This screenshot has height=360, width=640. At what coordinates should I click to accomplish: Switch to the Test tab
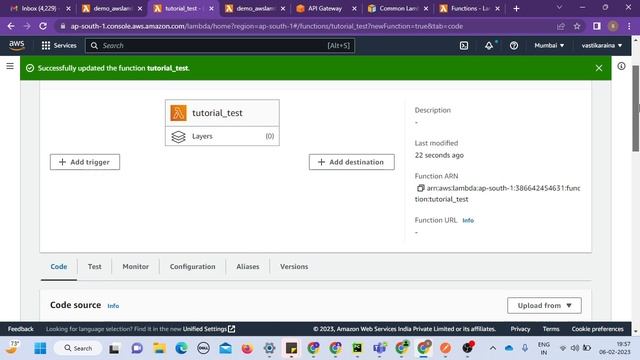coord(94,267)
